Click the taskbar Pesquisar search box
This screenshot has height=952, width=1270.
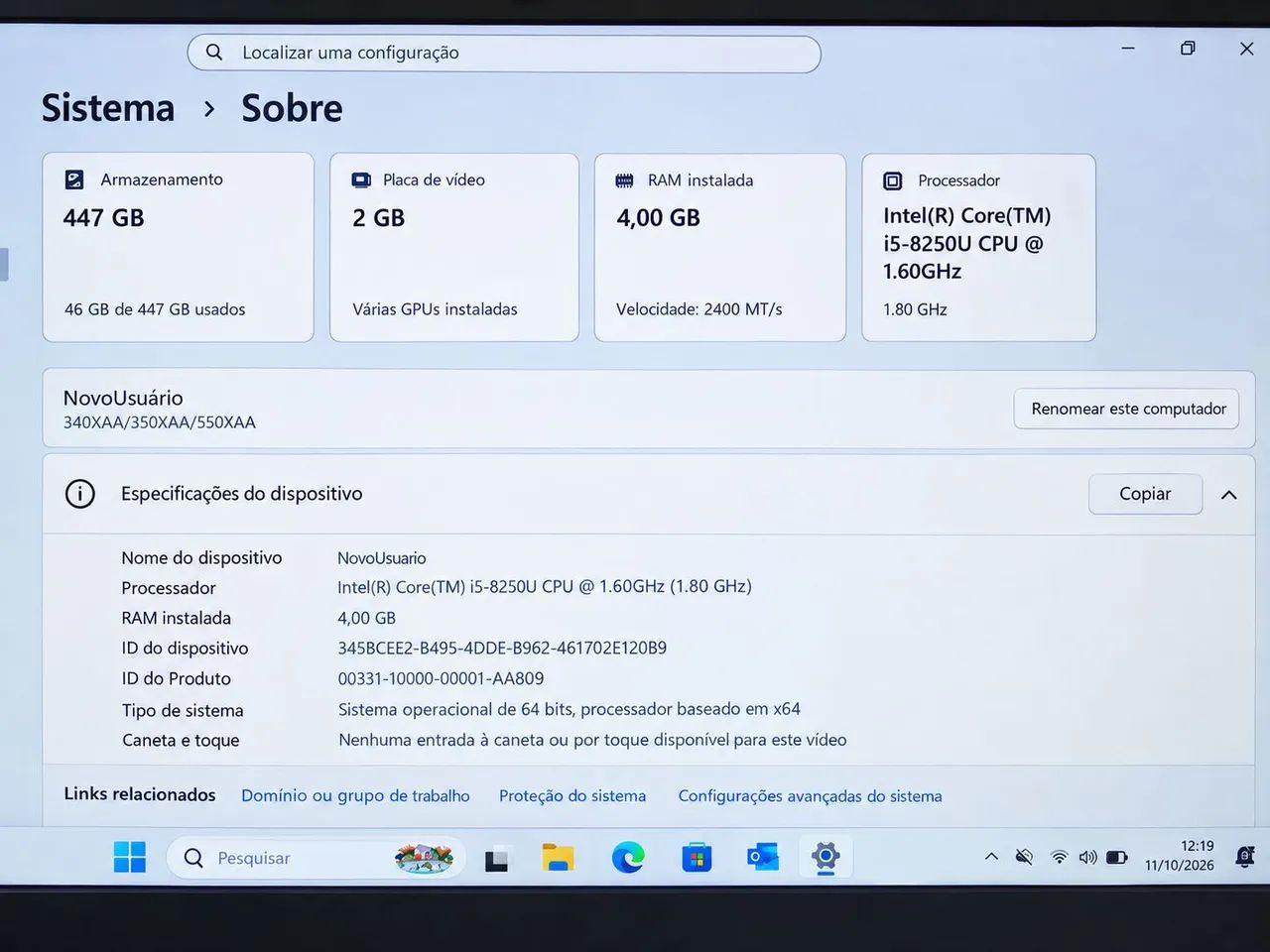pyautogui.click(x=316, y=858)
